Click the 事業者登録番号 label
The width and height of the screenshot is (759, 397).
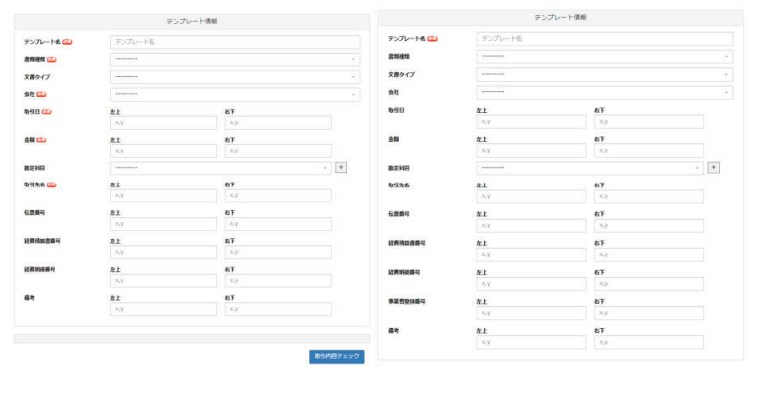(407, 302)
